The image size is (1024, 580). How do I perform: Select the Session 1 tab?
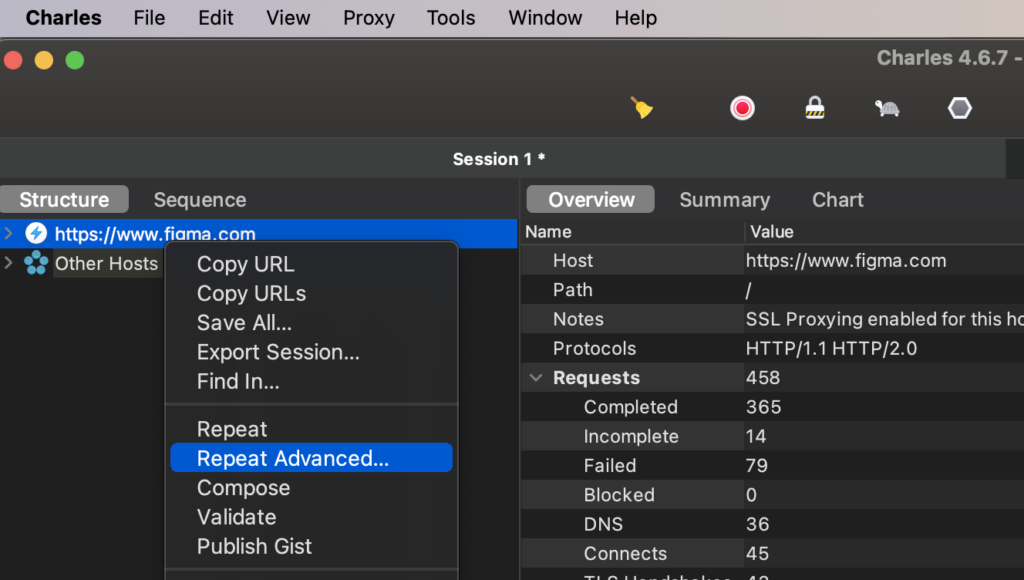pos(498,159)
